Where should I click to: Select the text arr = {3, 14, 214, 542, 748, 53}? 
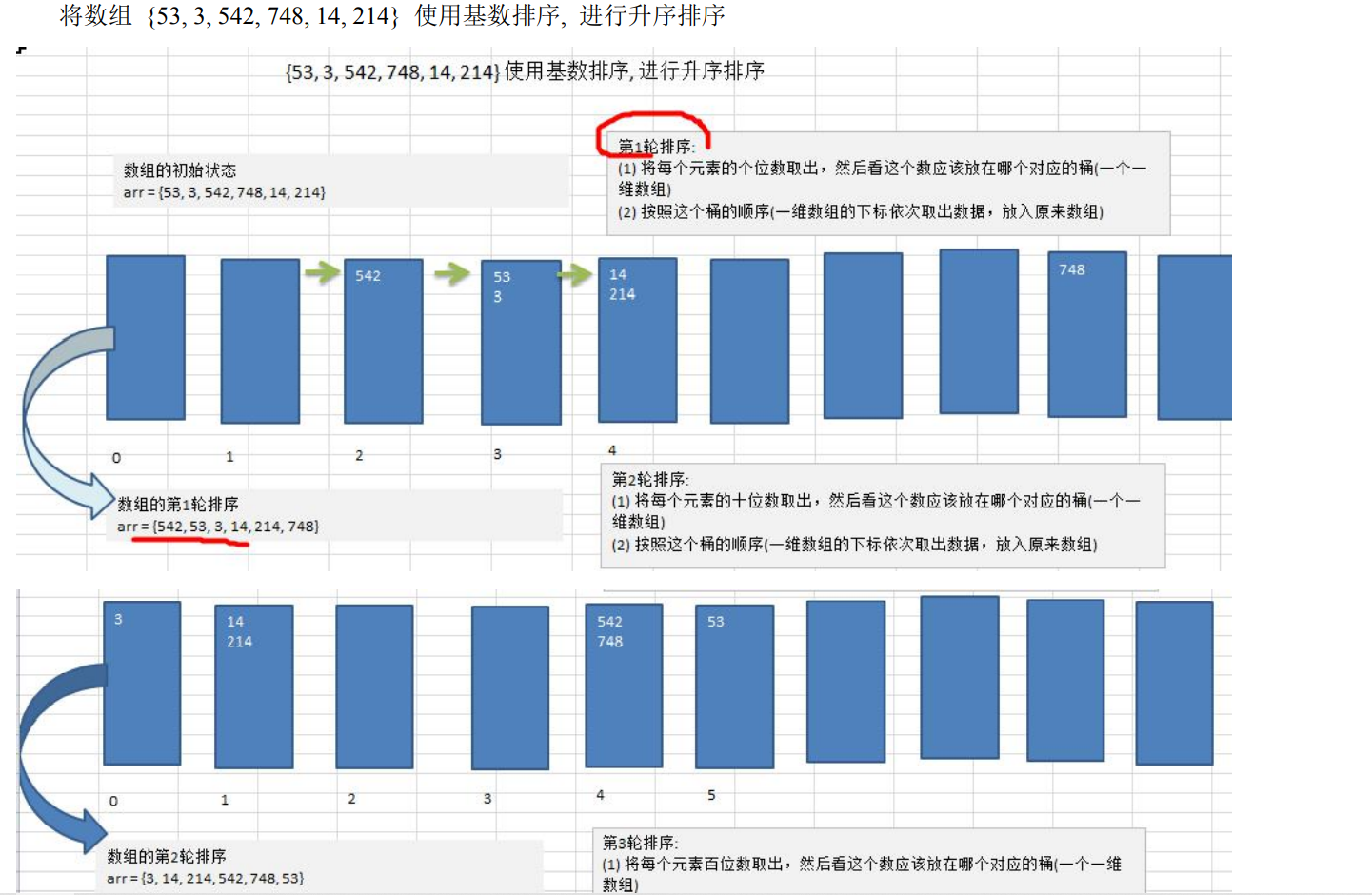(x=206, y=879)
